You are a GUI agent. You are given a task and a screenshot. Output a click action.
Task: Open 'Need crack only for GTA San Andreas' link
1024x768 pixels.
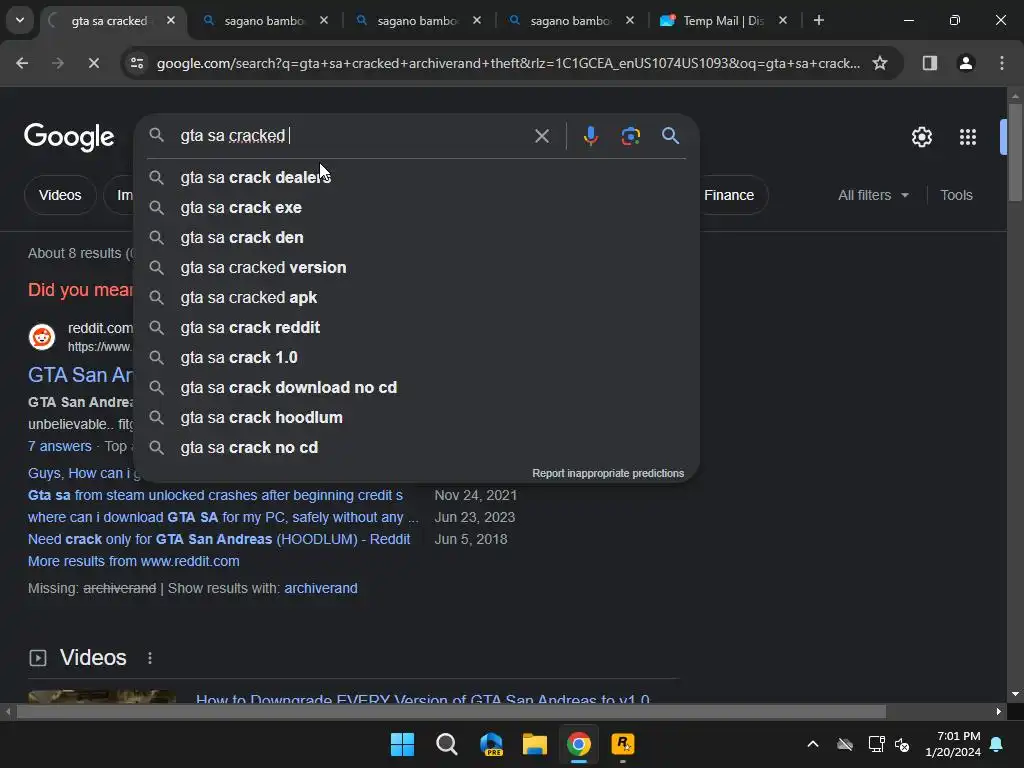coord(219,539)
